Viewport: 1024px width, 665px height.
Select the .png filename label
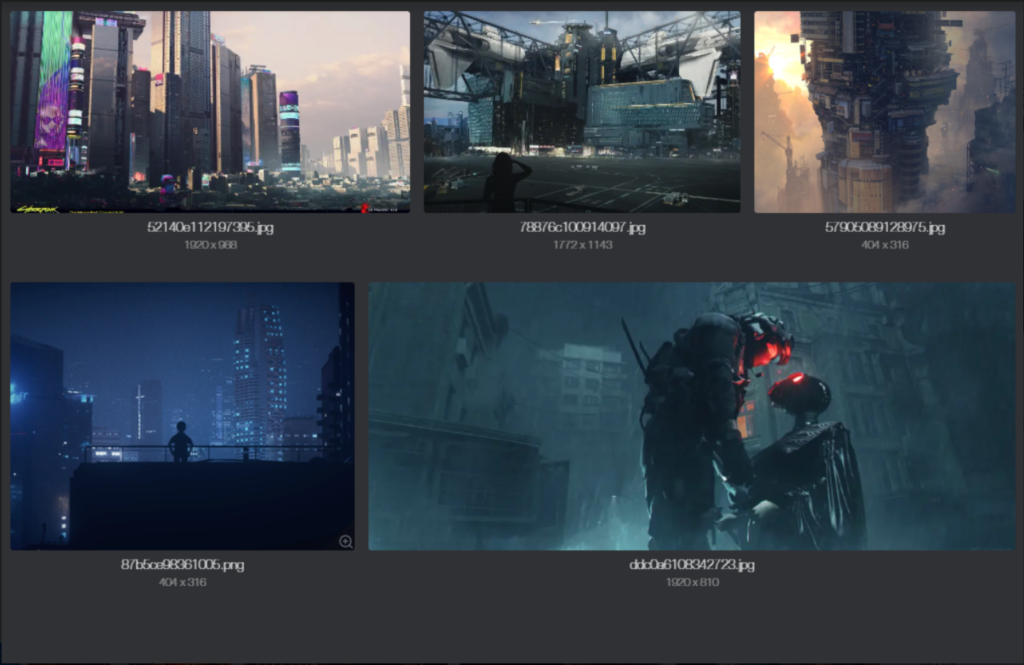[182, 564]
